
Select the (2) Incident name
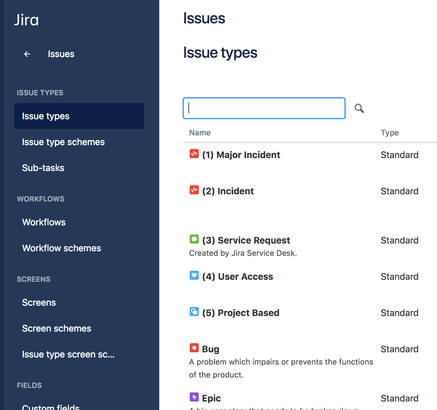point(228,191)
